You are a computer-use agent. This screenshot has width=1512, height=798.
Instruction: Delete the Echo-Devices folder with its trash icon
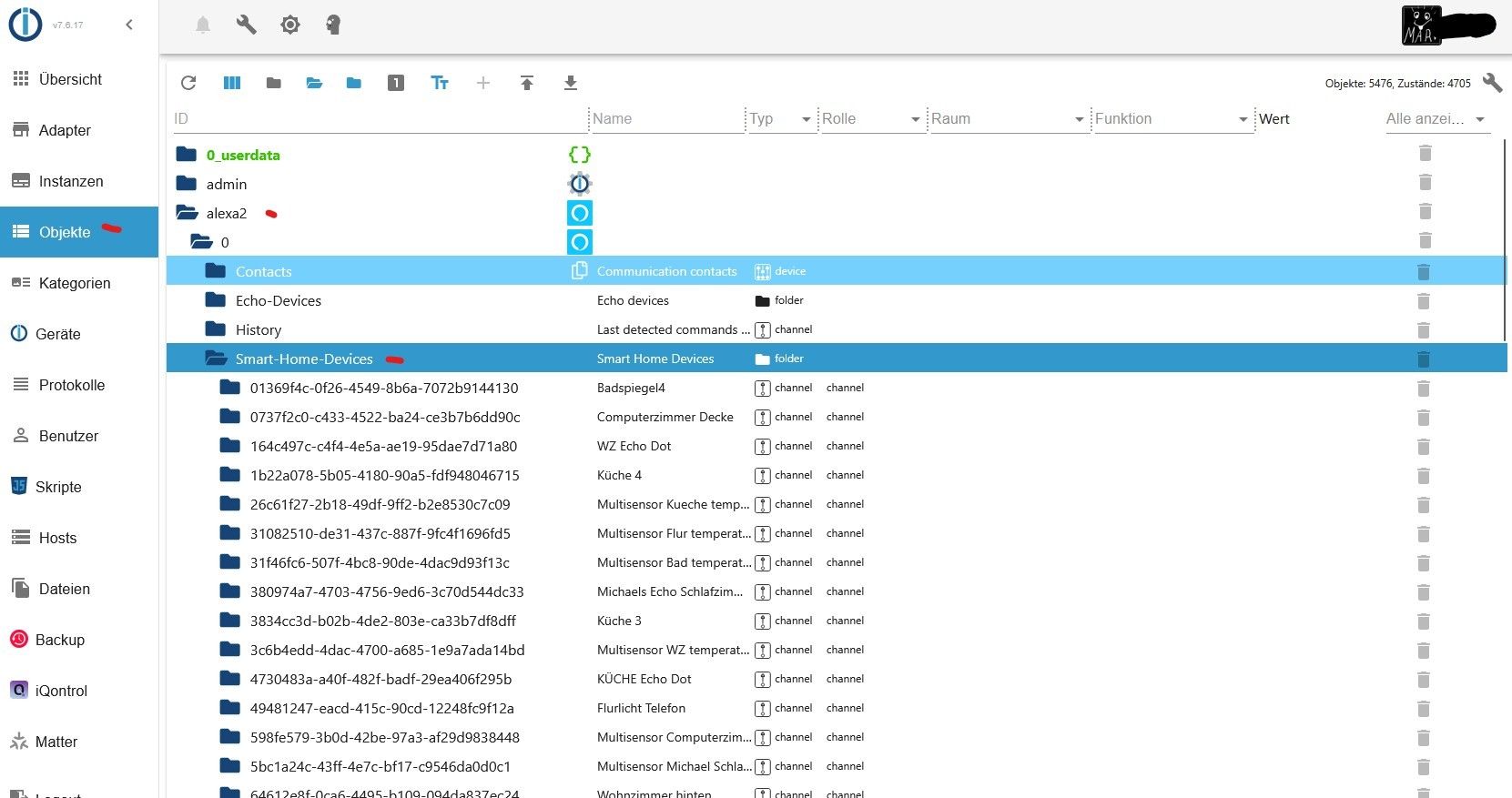1425,301
